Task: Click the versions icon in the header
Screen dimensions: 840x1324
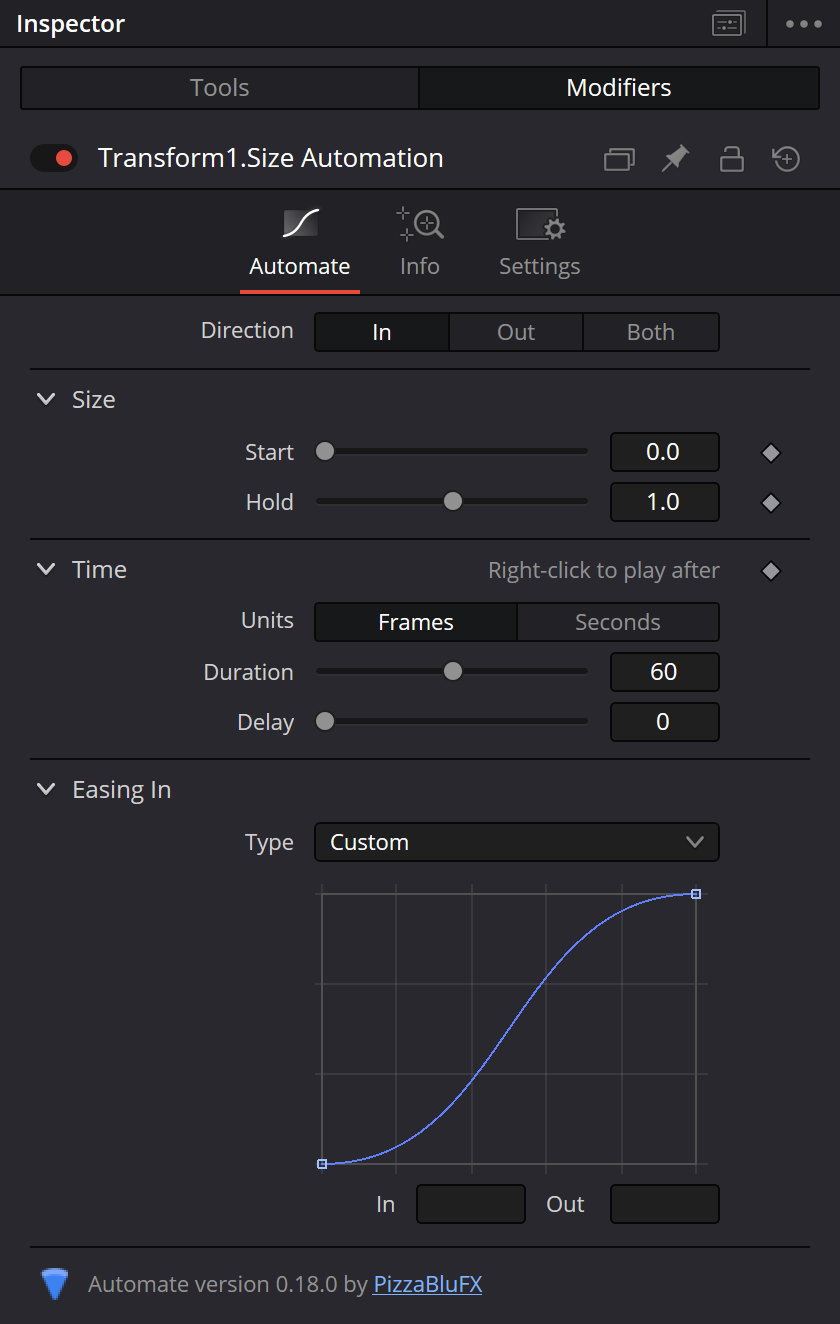Action: (x=619, y=159)
